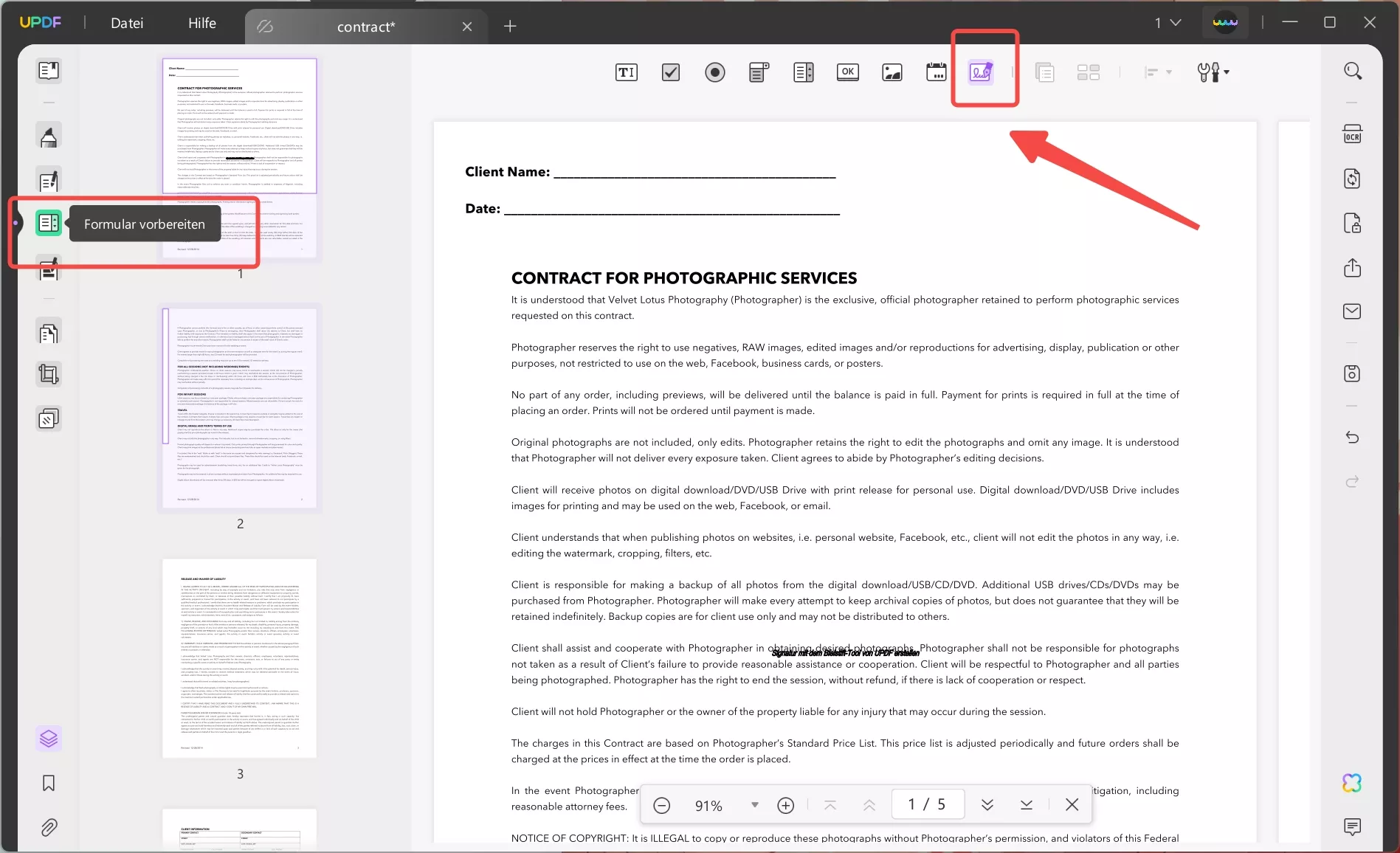Click the zoom value 91%
Image resolution: width=1400 pixels, height=853 pixels.
coord(708,806)
